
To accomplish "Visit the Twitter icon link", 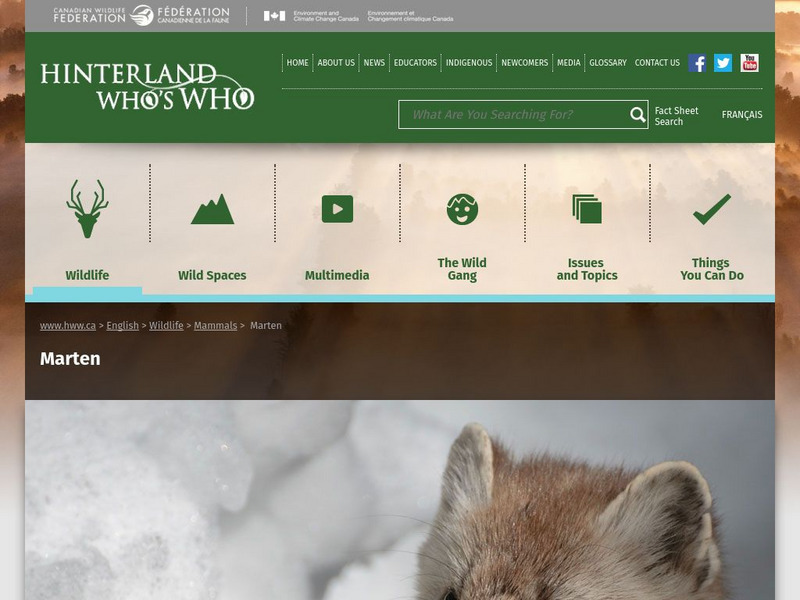I will coord(723,63).
